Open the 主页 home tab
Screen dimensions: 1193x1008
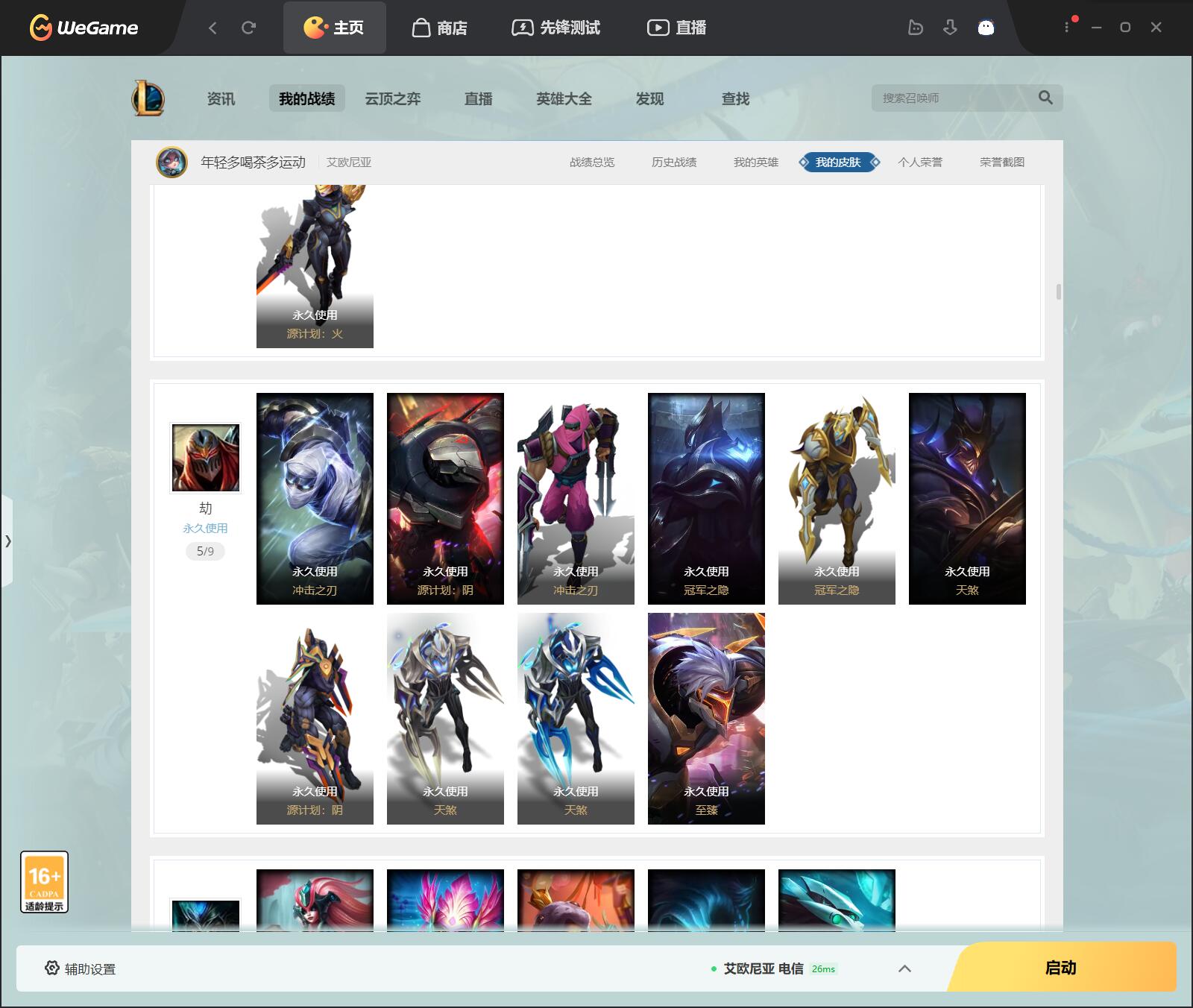[x=334, y=28]
